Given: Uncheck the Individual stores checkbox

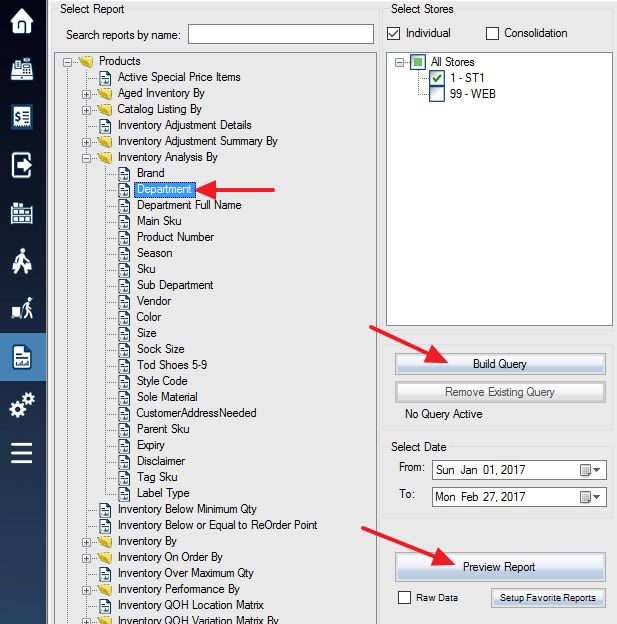Looking at the screenshot, I should [393, 33].
